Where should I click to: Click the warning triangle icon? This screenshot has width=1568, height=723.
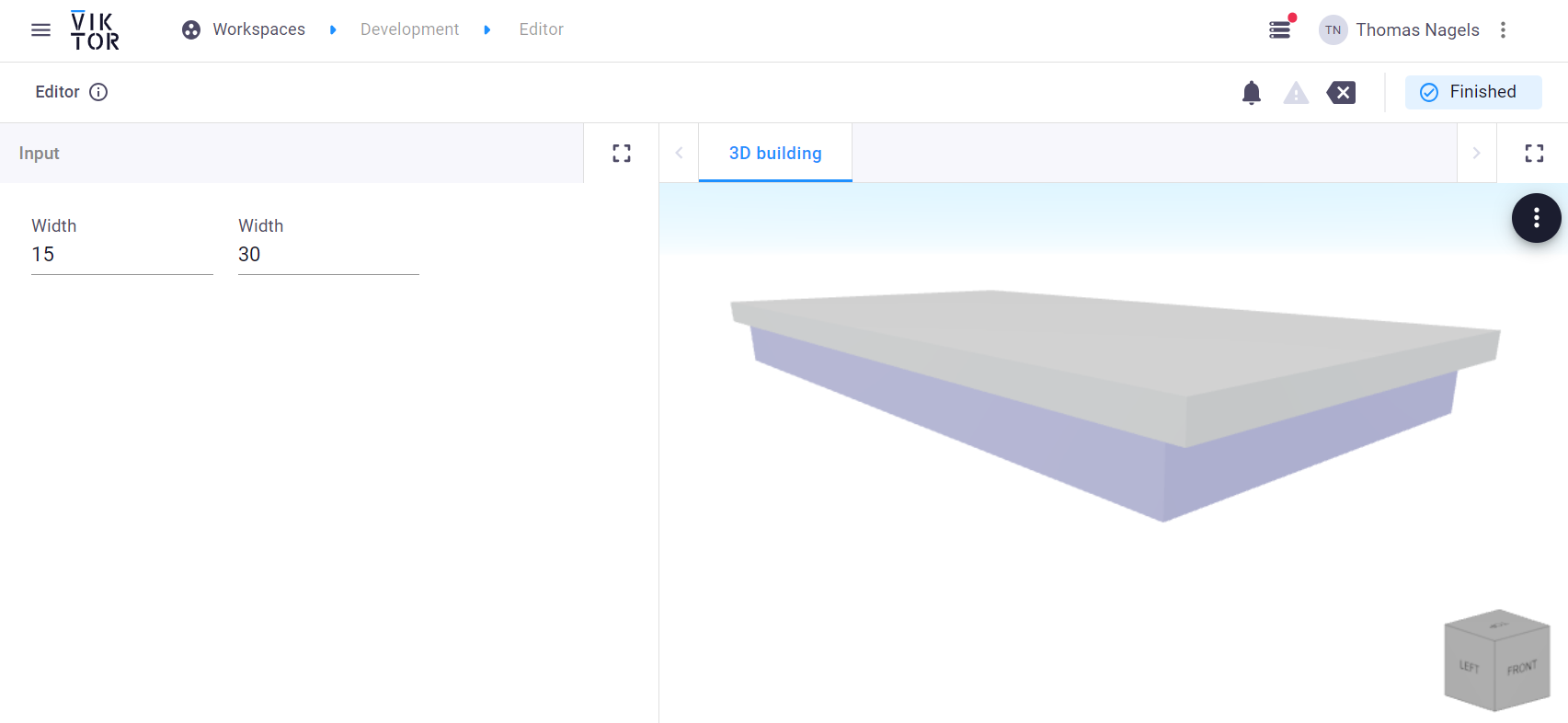(x=1296, y=93)
